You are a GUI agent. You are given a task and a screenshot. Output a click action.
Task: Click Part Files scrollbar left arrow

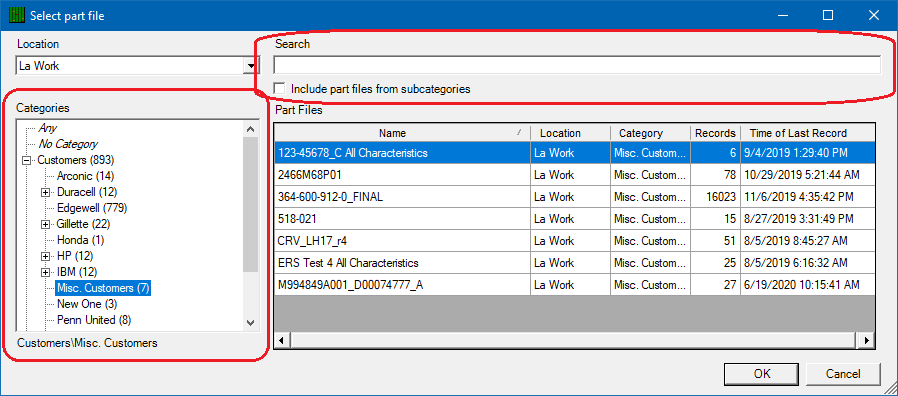coord(282,341)
